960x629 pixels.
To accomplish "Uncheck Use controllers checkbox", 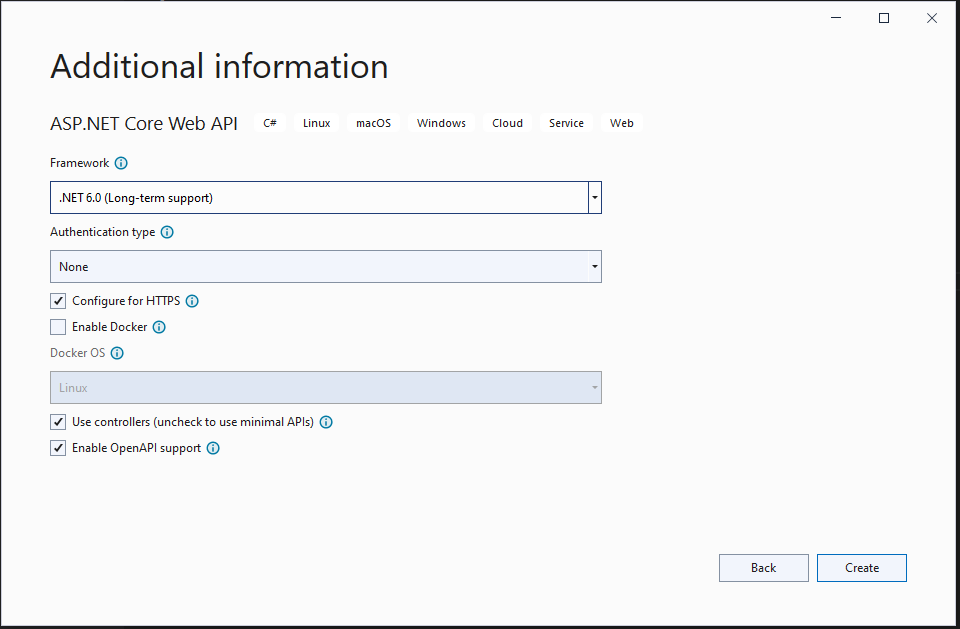I will coord(58,422).
